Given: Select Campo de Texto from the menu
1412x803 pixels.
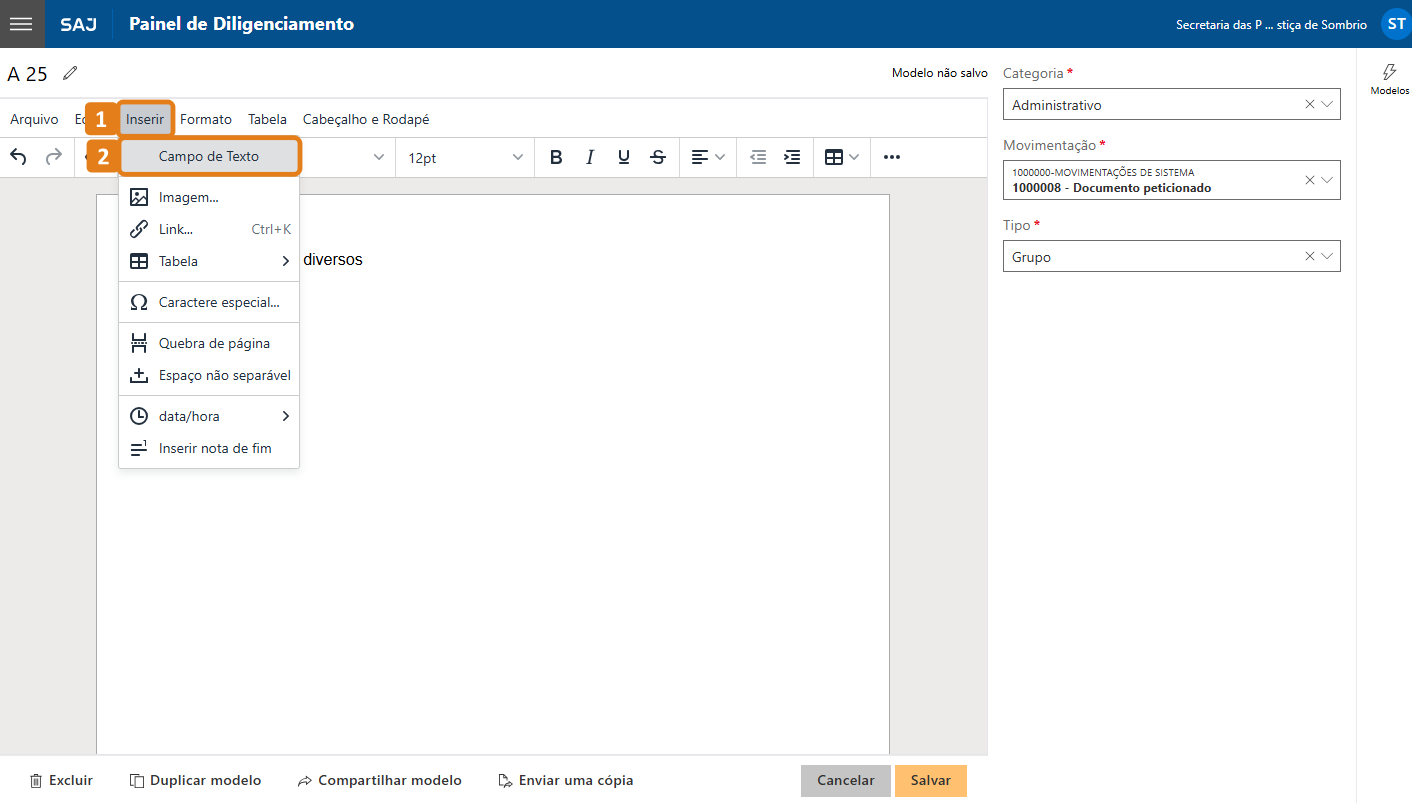Looking at the screenshot, I should 209,156.
